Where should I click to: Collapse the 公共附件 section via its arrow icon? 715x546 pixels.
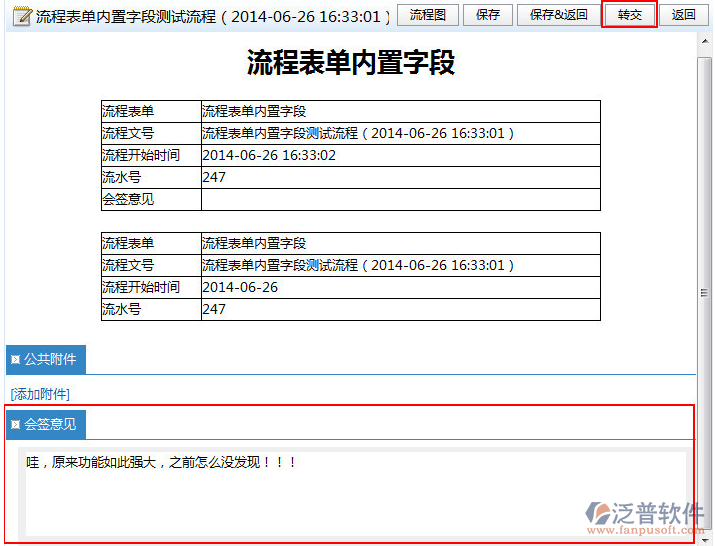point(15,360)
